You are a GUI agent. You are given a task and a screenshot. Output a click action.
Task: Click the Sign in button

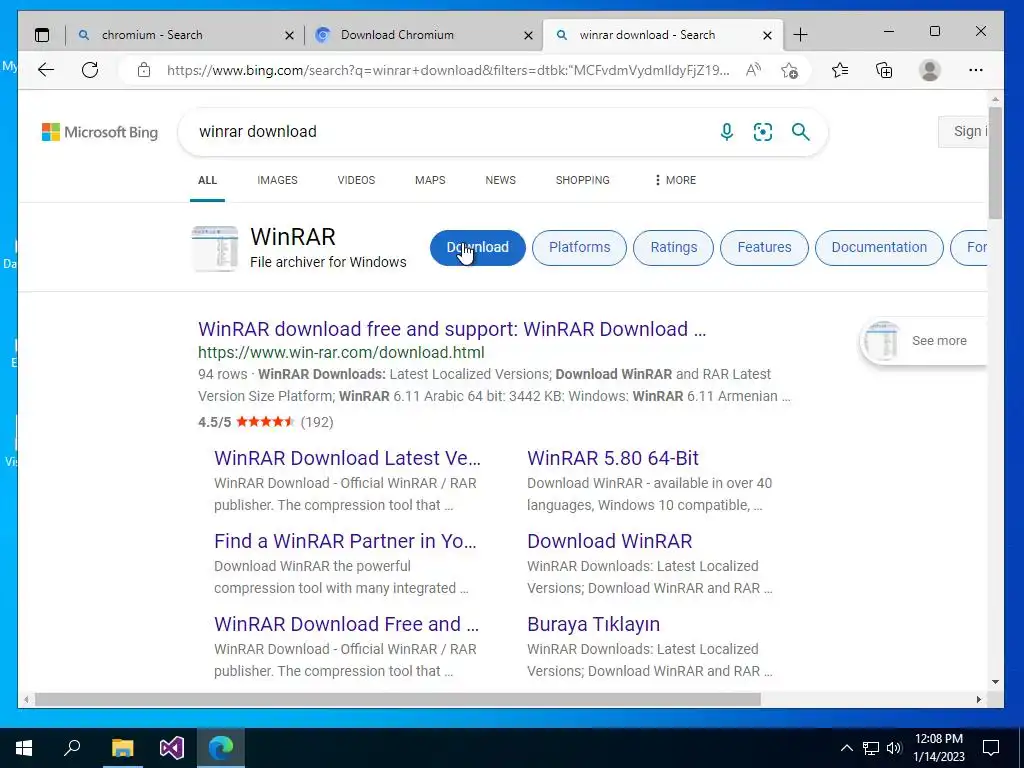[963, 131]
